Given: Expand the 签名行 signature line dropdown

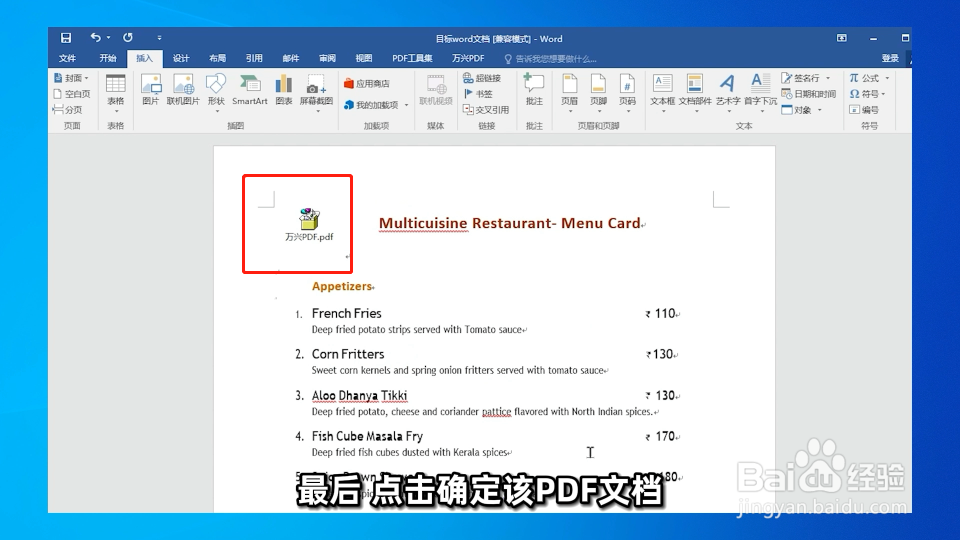Looking at the screenshot, I should tap(828, 78).
